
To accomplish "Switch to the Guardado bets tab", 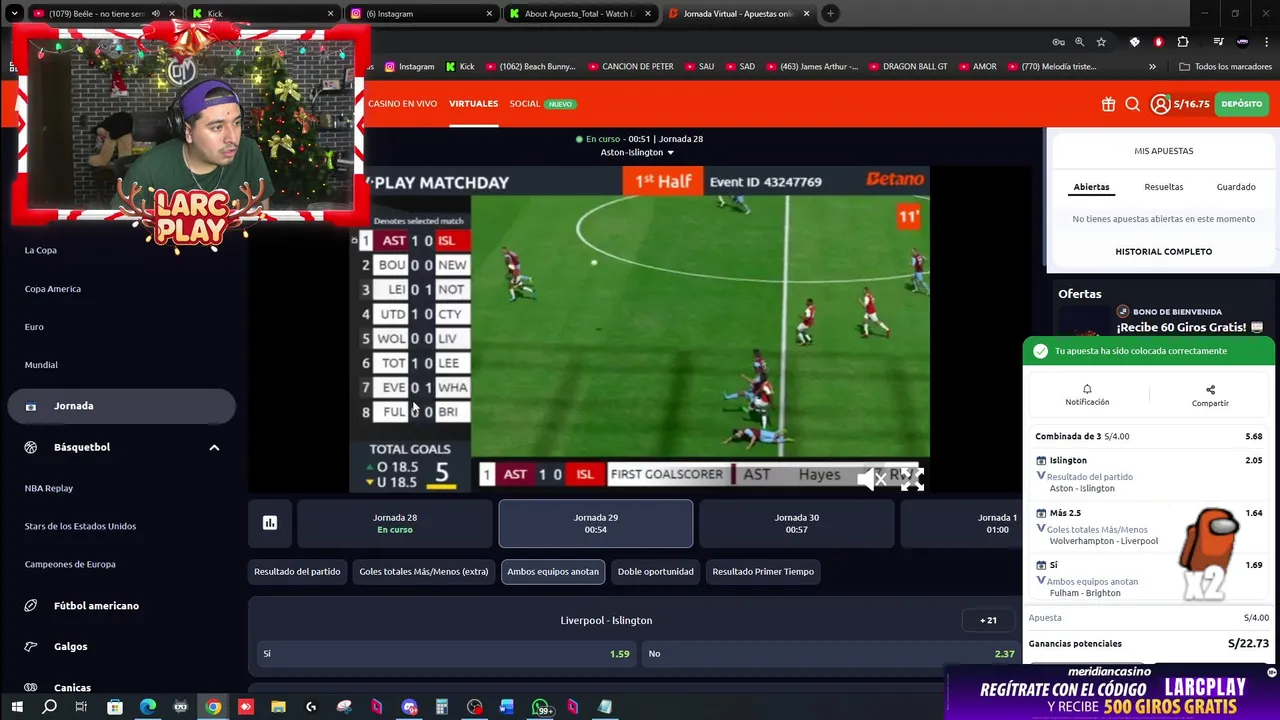I will pos(1236,187).
